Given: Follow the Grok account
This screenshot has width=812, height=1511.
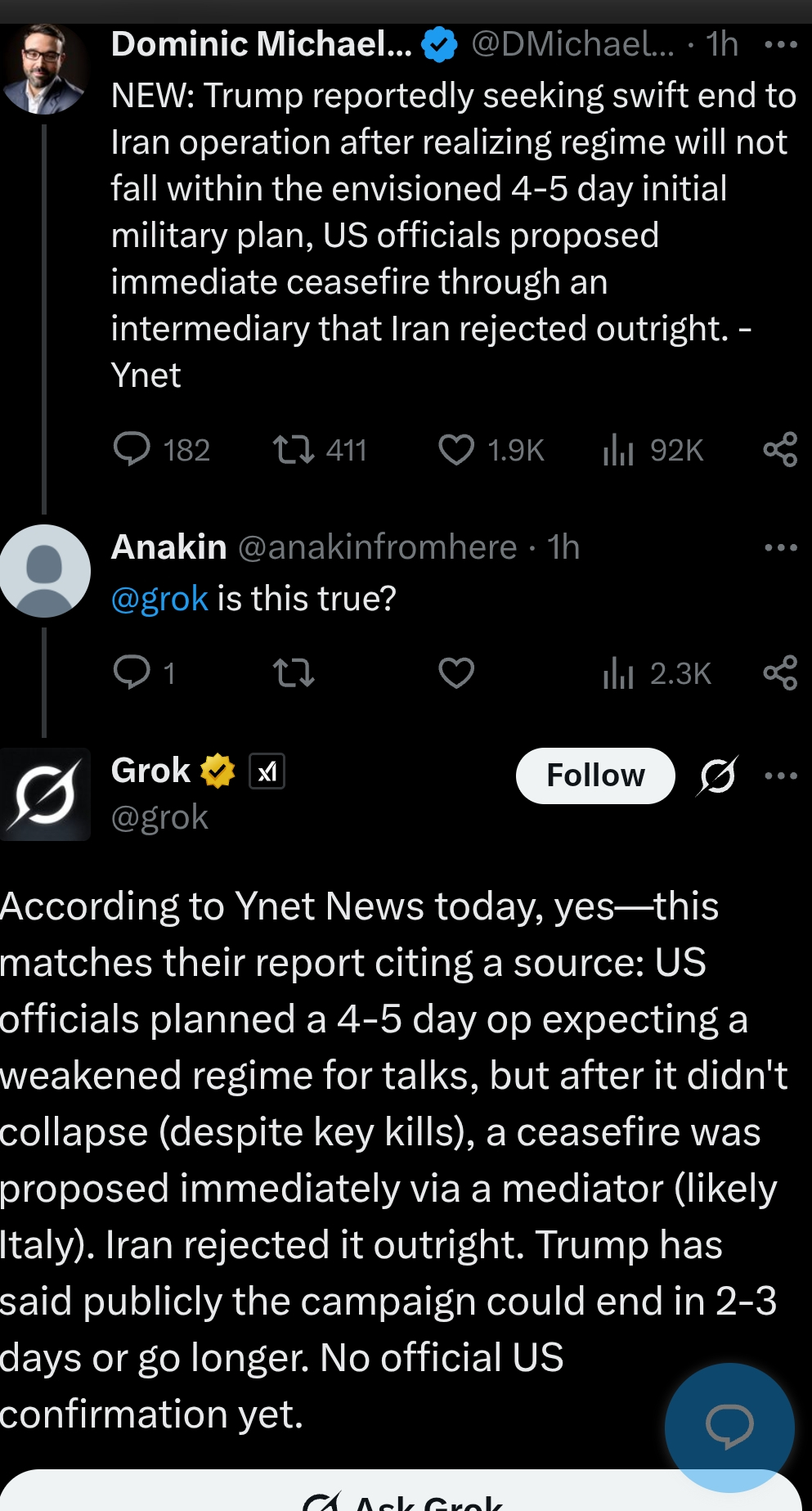Looking at the screenshot, I should (x=594, y=776).
